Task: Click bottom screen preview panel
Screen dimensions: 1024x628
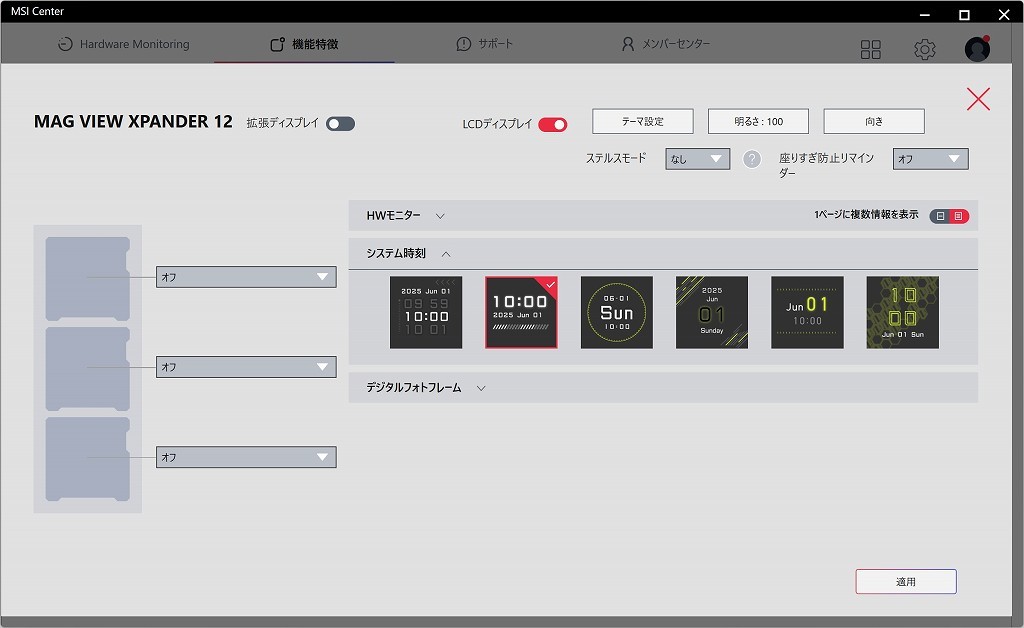Action: tap(88, 459)
